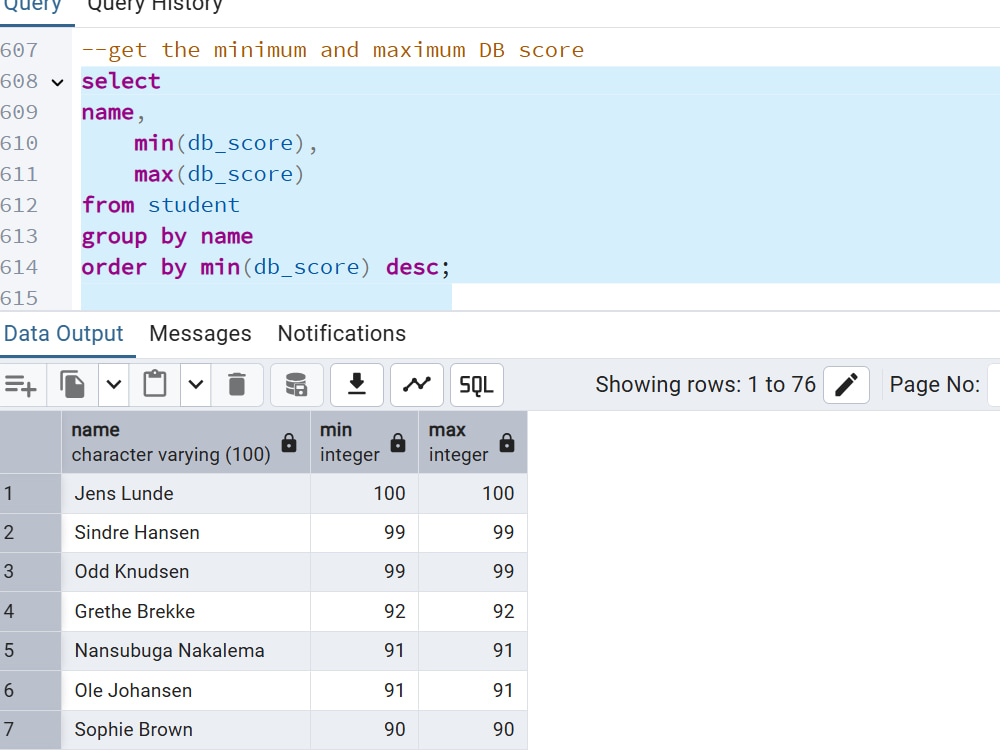The image size is (1000, 750).
Task: Click the 'Sophie Brown' cell
Action: (x=186, y=730)
